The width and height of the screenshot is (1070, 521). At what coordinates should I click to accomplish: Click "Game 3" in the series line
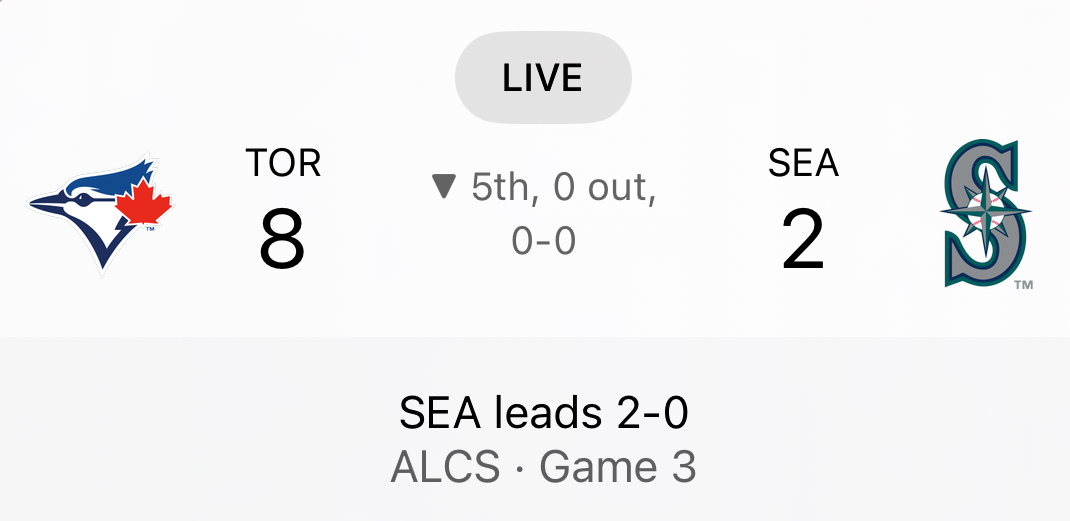[617, 467]
